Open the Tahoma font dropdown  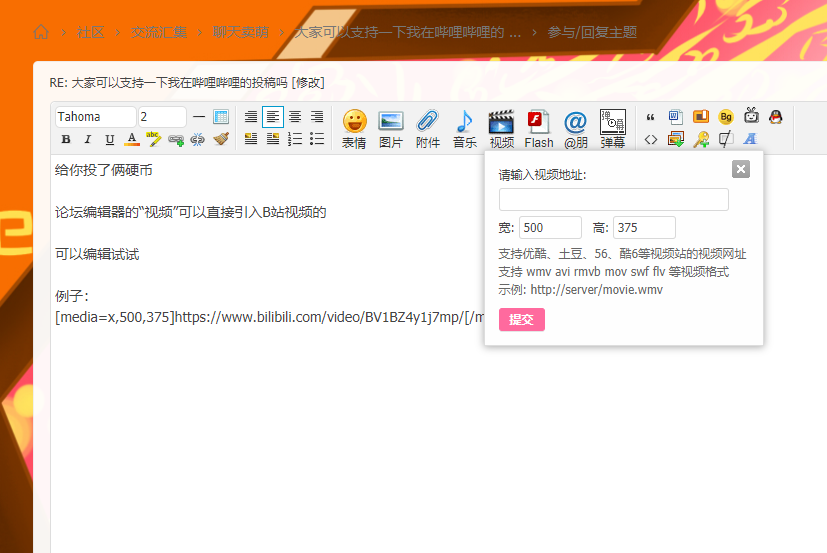pyautogui.click(x=95, y=117)
